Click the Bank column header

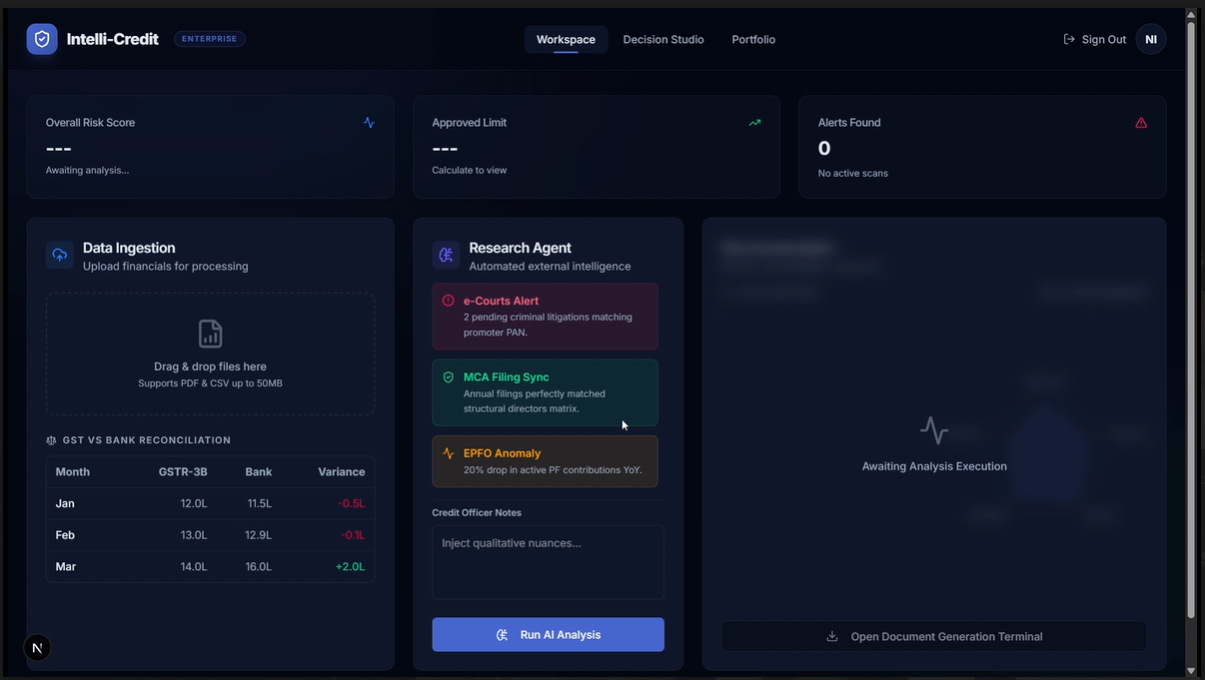pyautogui.click(x=258, y=472)
